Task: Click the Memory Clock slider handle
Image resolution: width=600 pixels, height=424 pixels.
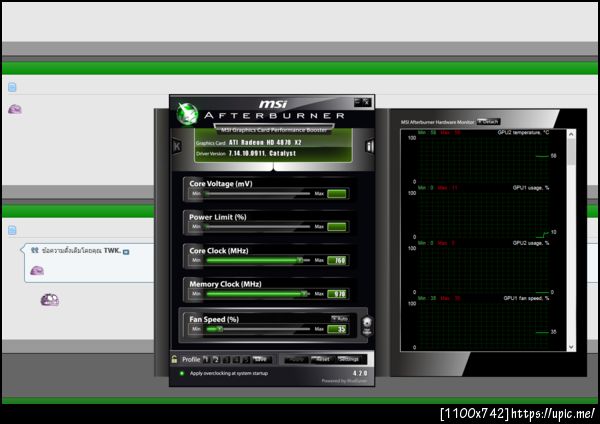Action: click(x=304, y=294)
